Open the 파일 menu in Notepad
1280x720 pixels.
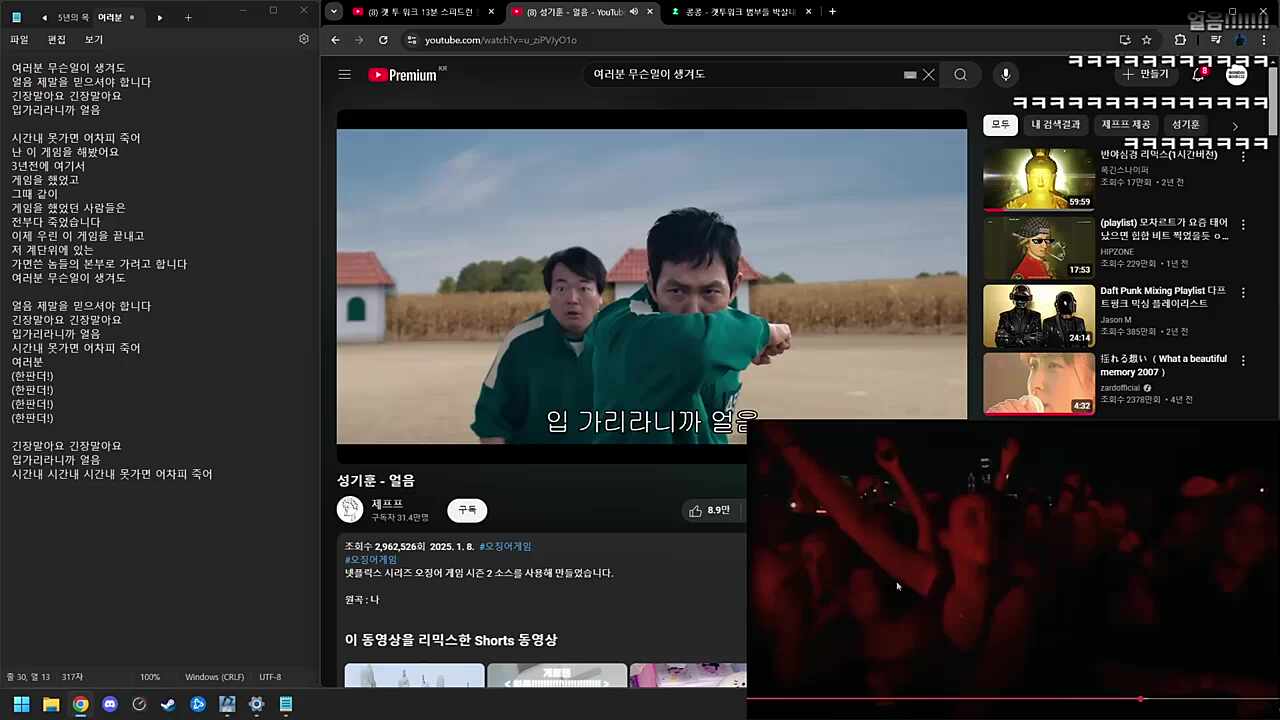(19, 40)
